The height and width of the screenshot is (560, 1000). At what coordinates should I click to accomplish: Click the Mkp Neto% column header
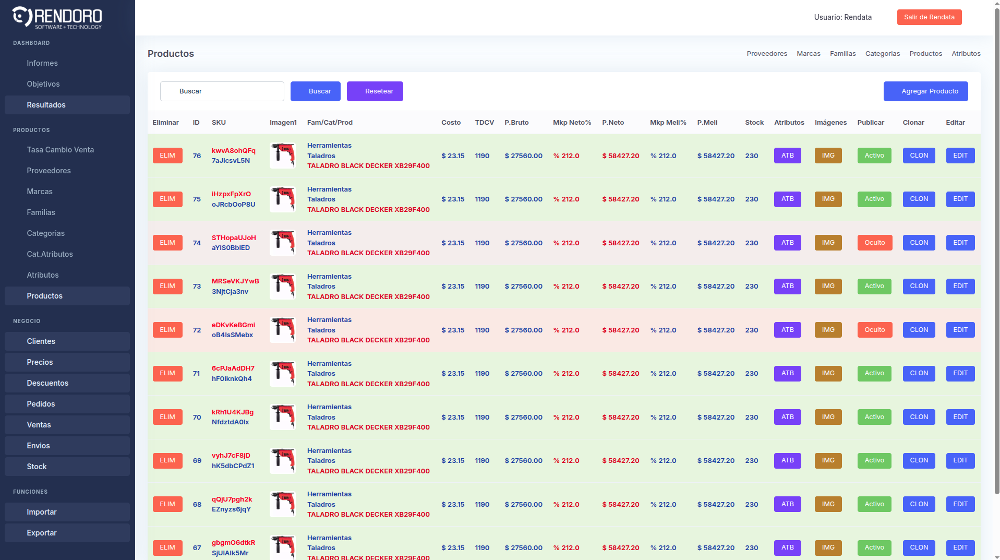(572, 122)
